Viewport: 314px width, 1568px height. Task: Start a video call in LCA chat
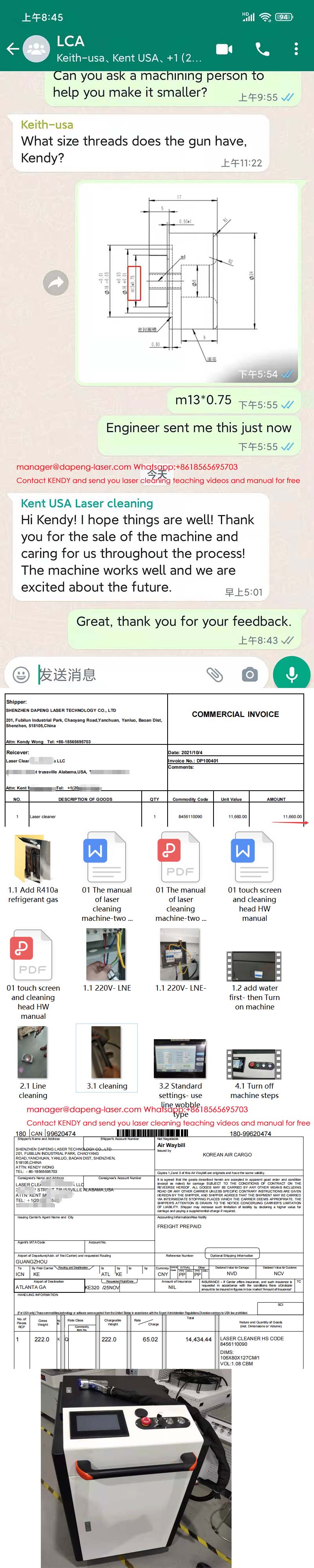pos(225,49)
